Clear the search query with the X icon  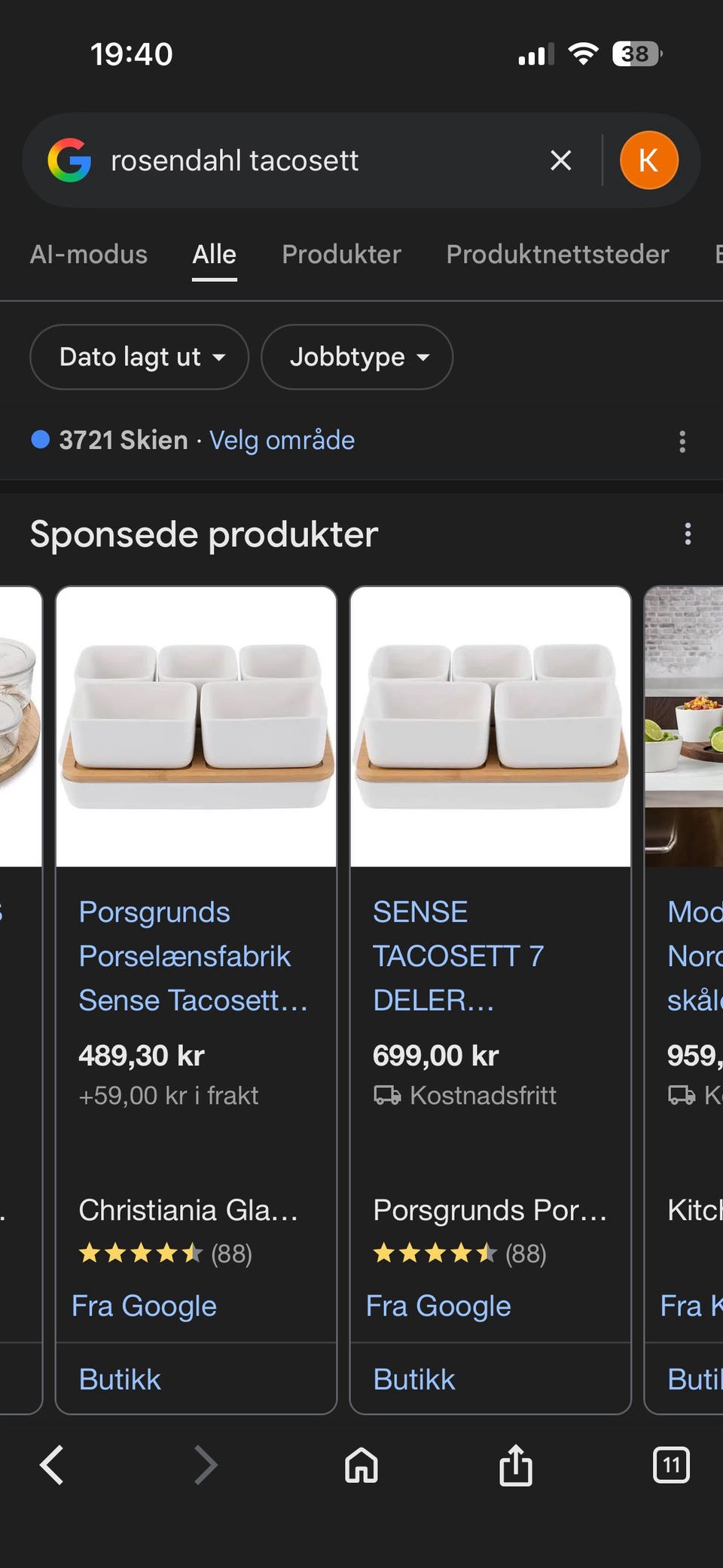click(x=560, y=160)
